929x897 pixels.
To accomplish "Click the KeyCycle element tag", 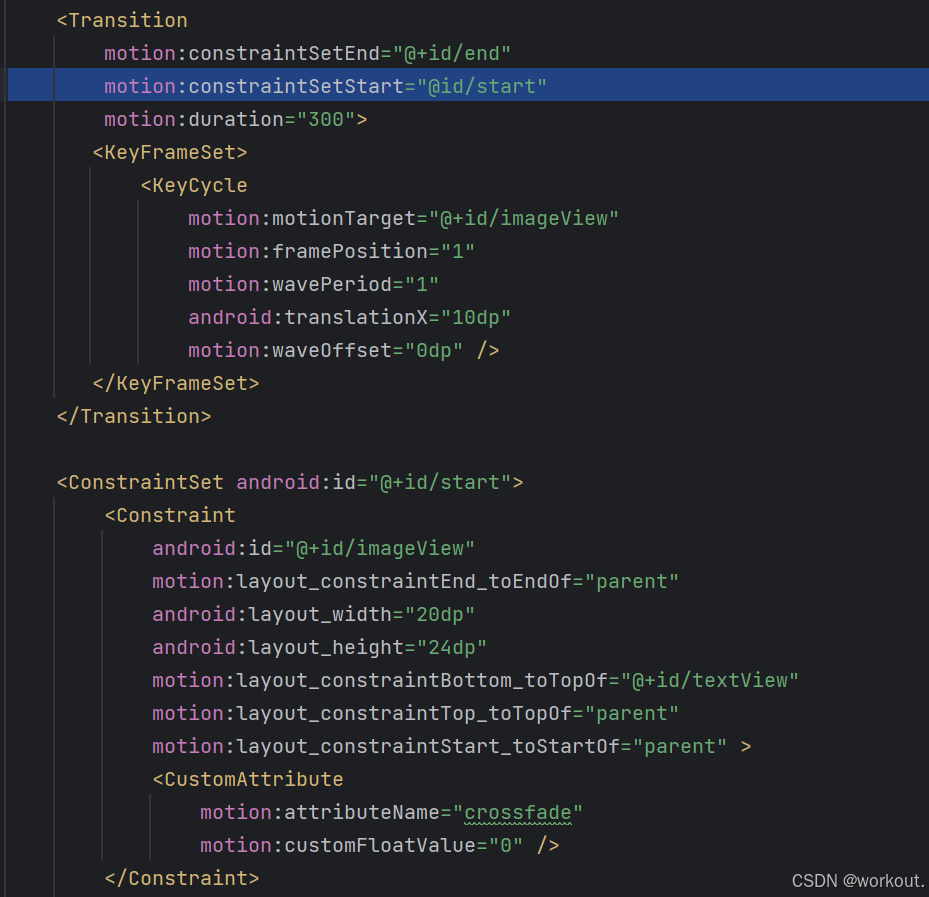I will [x=194, y=185].
